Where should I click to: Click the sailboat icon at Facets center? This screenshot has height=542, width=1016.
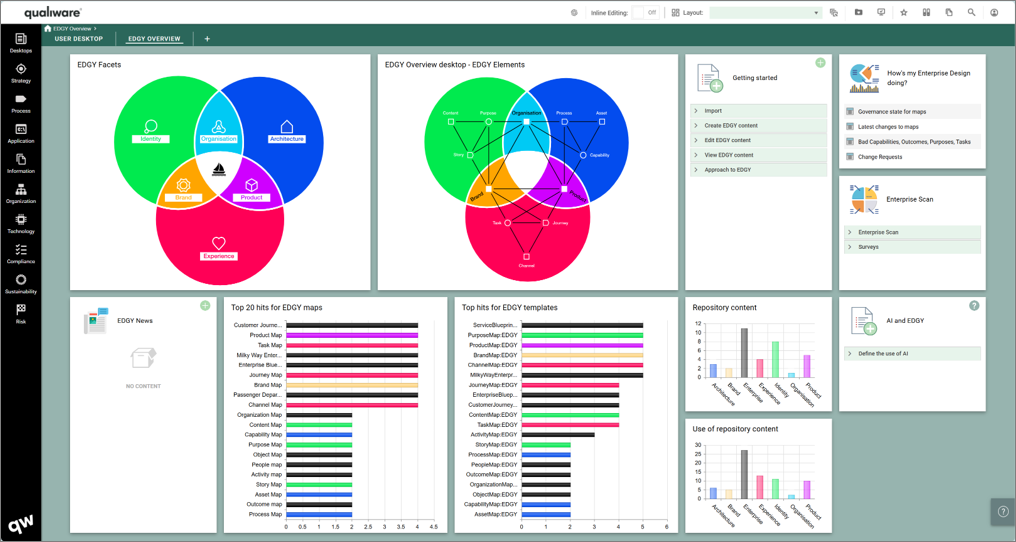coord(219,169)
